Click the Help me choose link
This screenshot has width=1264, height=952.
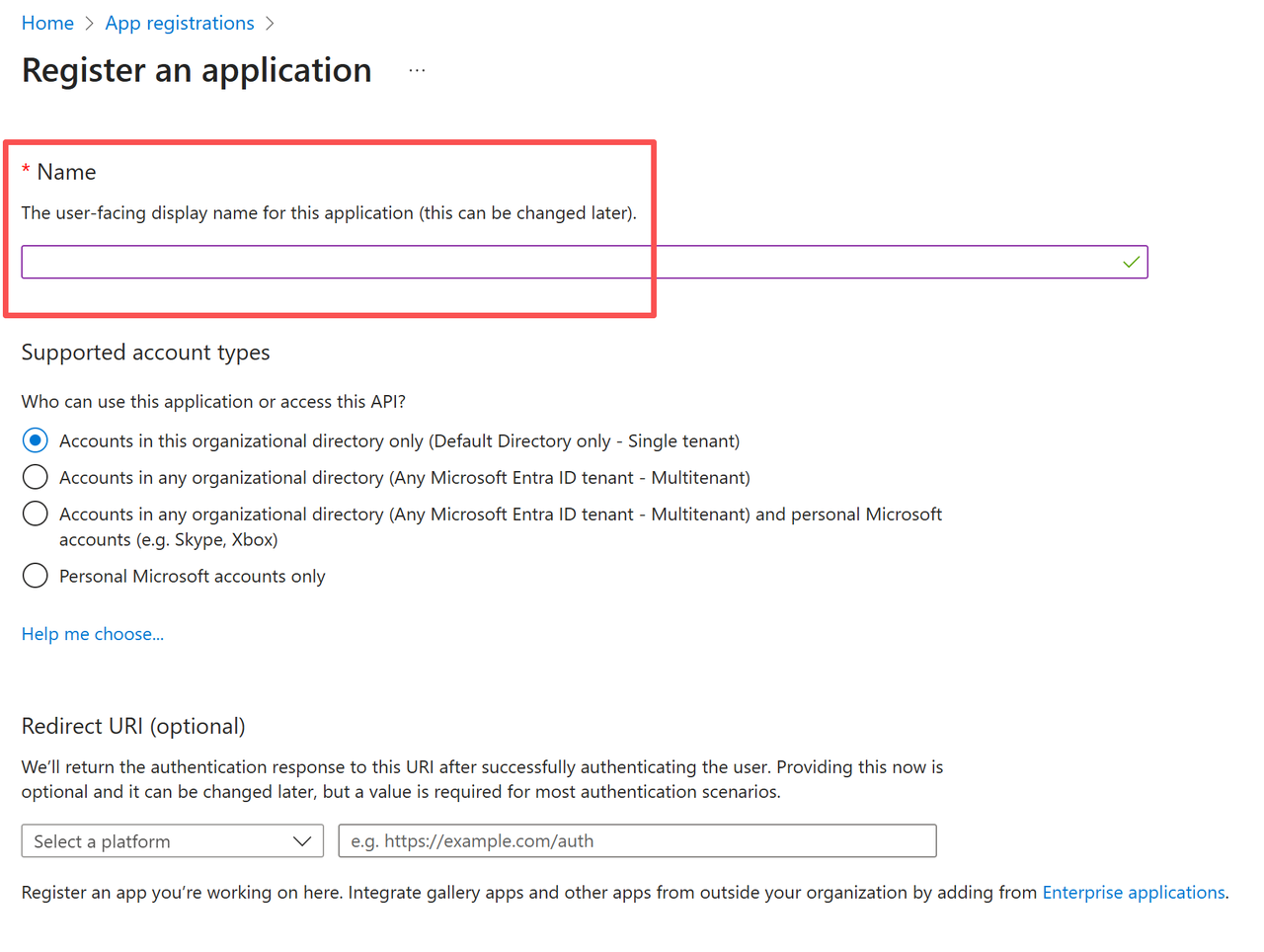point(92,633)
